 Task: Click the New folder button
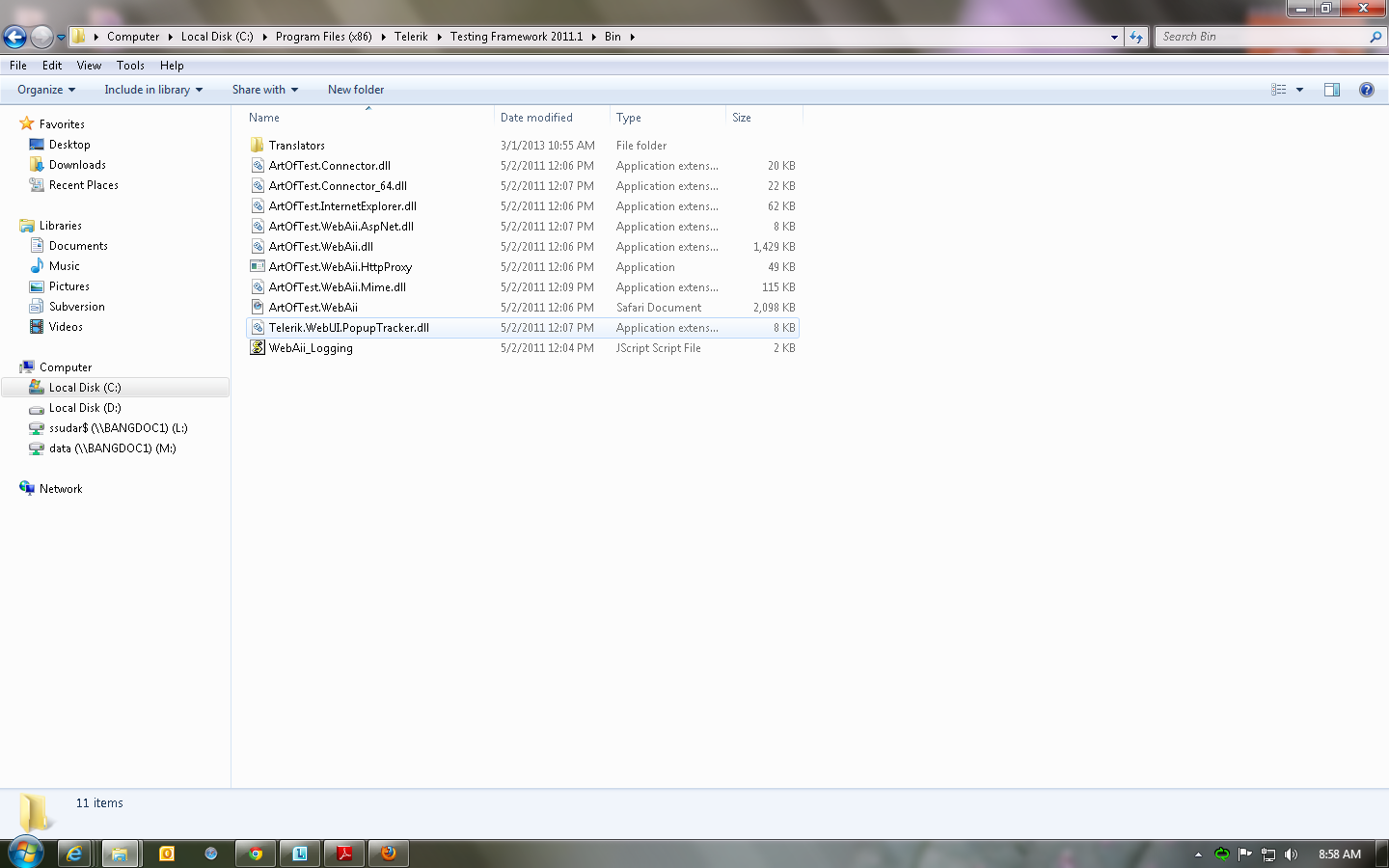coord(355,90)
